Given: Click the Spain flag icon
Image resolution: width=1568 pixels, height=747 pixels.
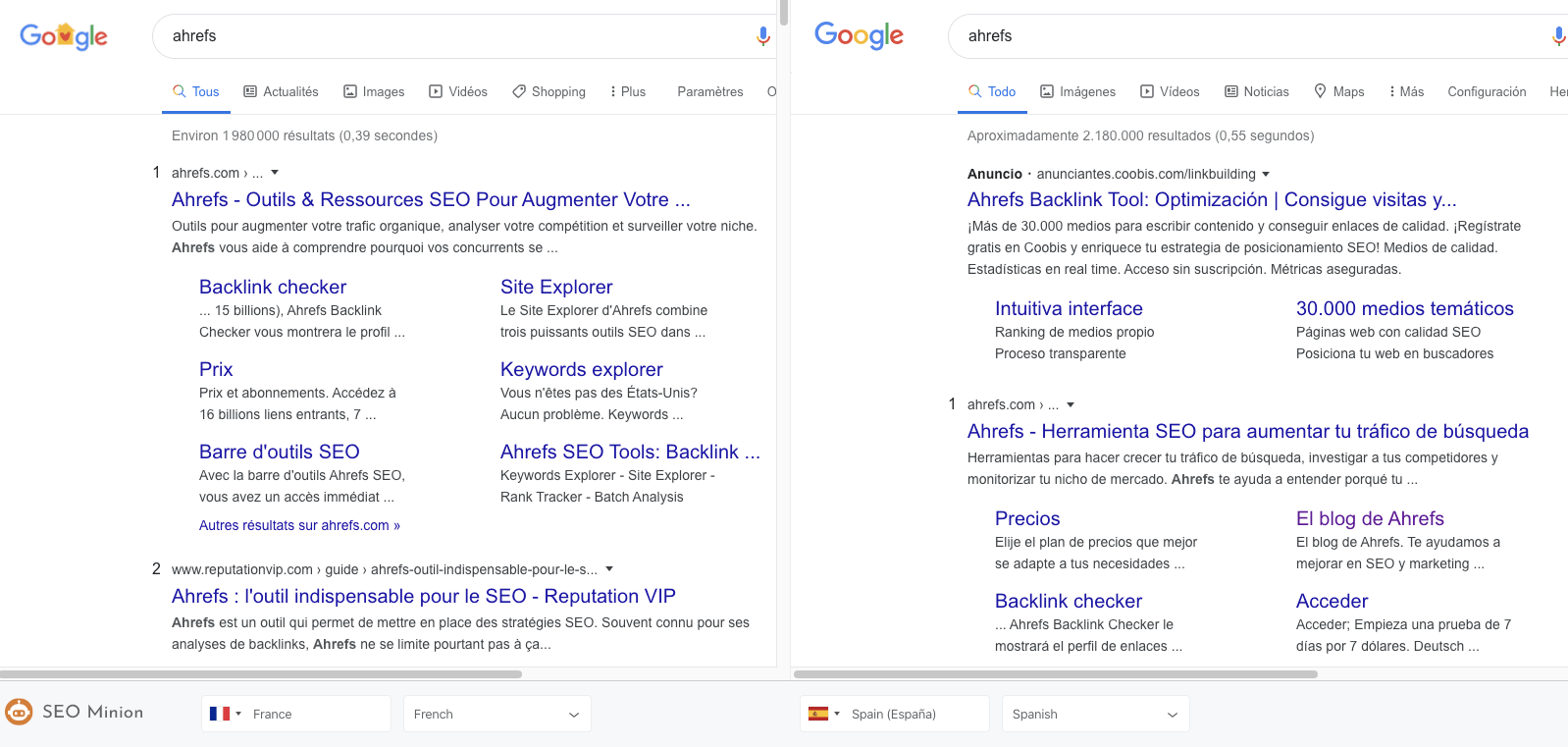Looking at the screenshot, I should coord(818,714).
